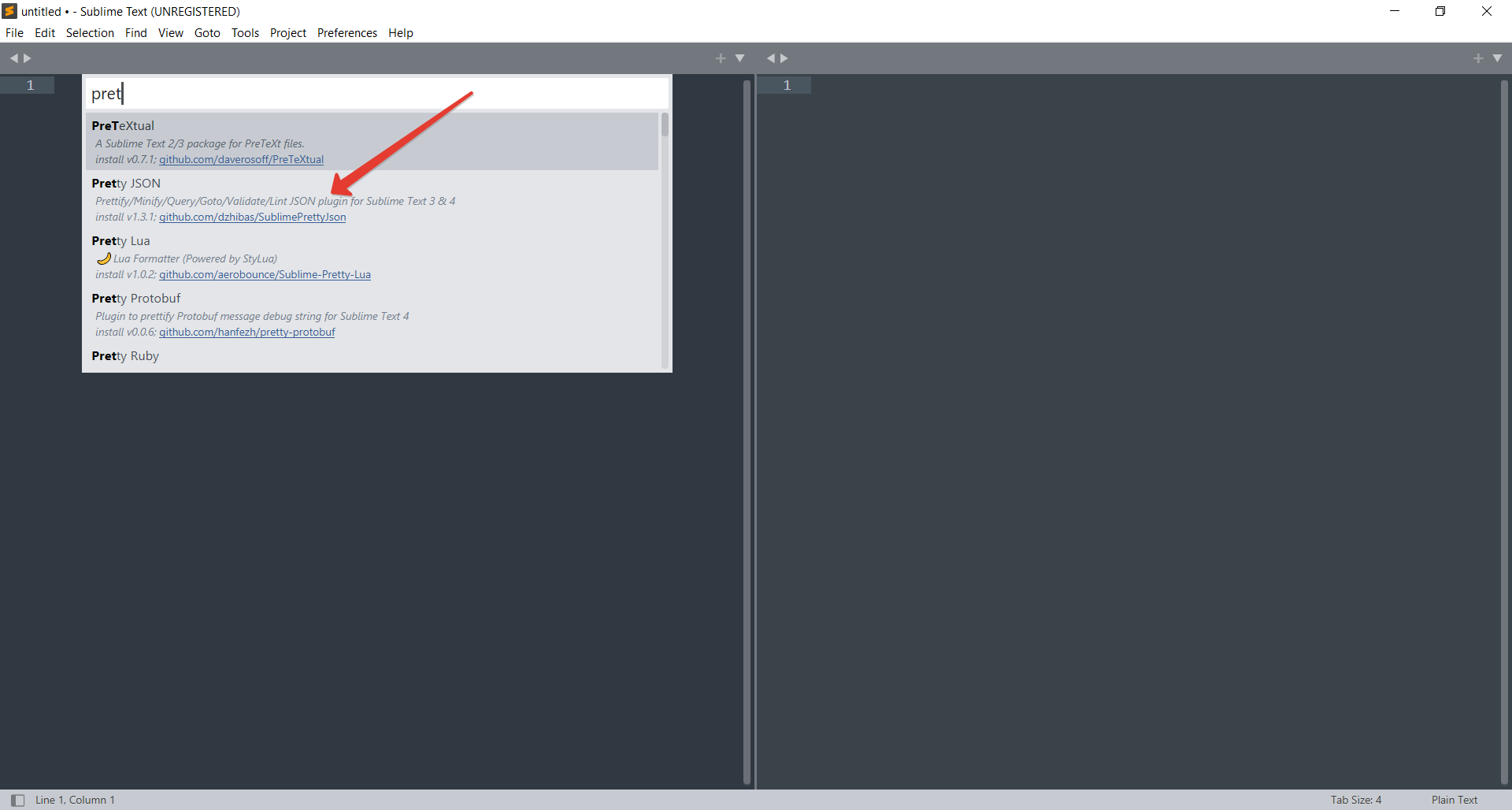Close the Sublime Text window
Image resolution: width=1512 pixels, height=810 pixels.
pos(1487,11)
